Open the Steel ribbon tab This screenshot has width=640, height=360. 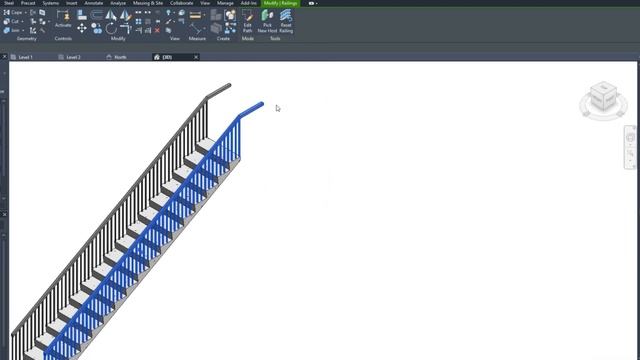click(x=9, y=3)
